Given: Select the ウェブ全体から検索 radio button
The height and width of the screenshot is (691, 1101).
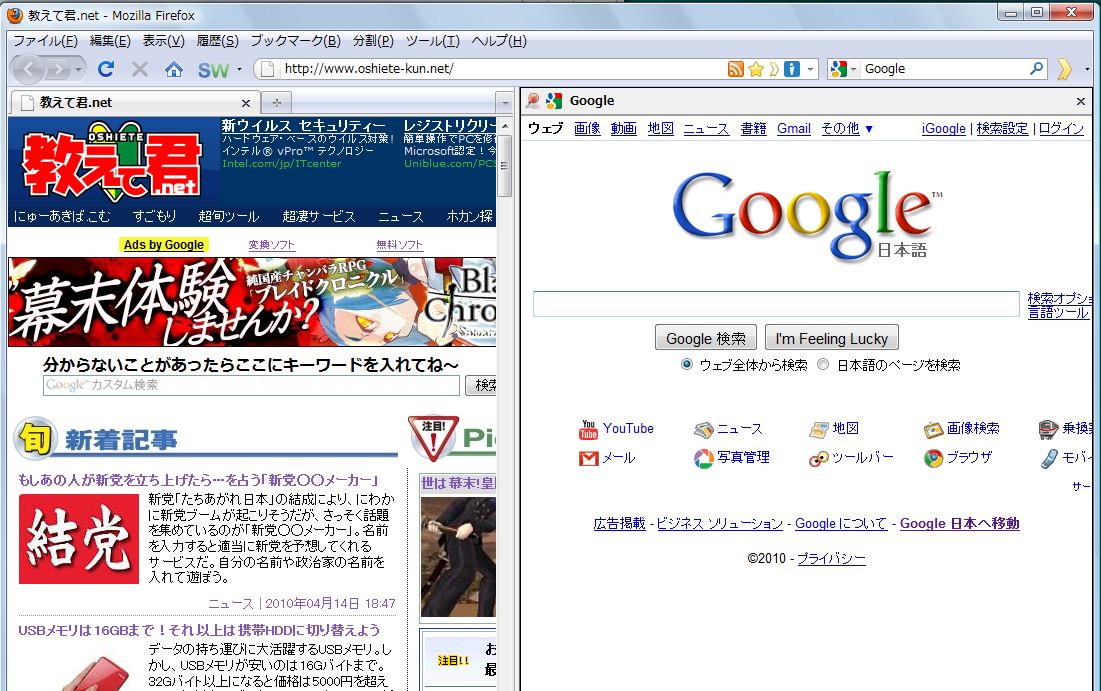Looking at the screenshot, I should tap(687, 364).
